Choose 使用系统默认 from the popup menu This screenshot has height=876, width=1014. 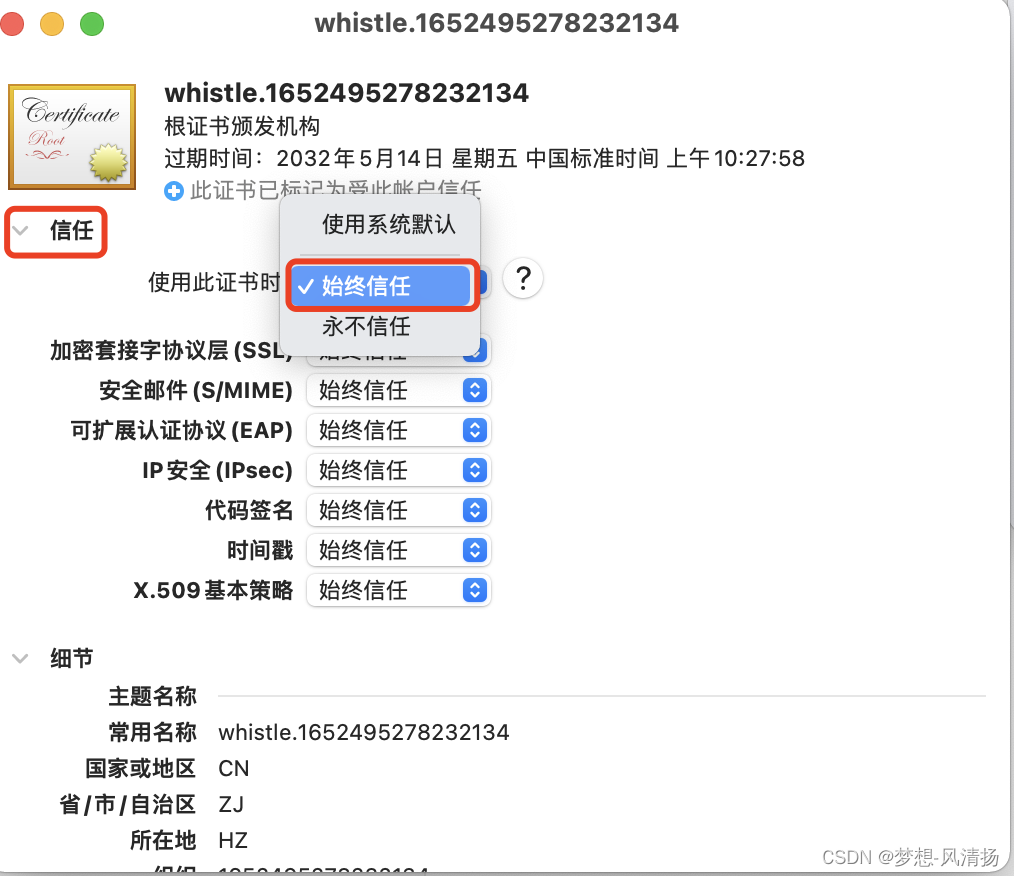(389, 224)
